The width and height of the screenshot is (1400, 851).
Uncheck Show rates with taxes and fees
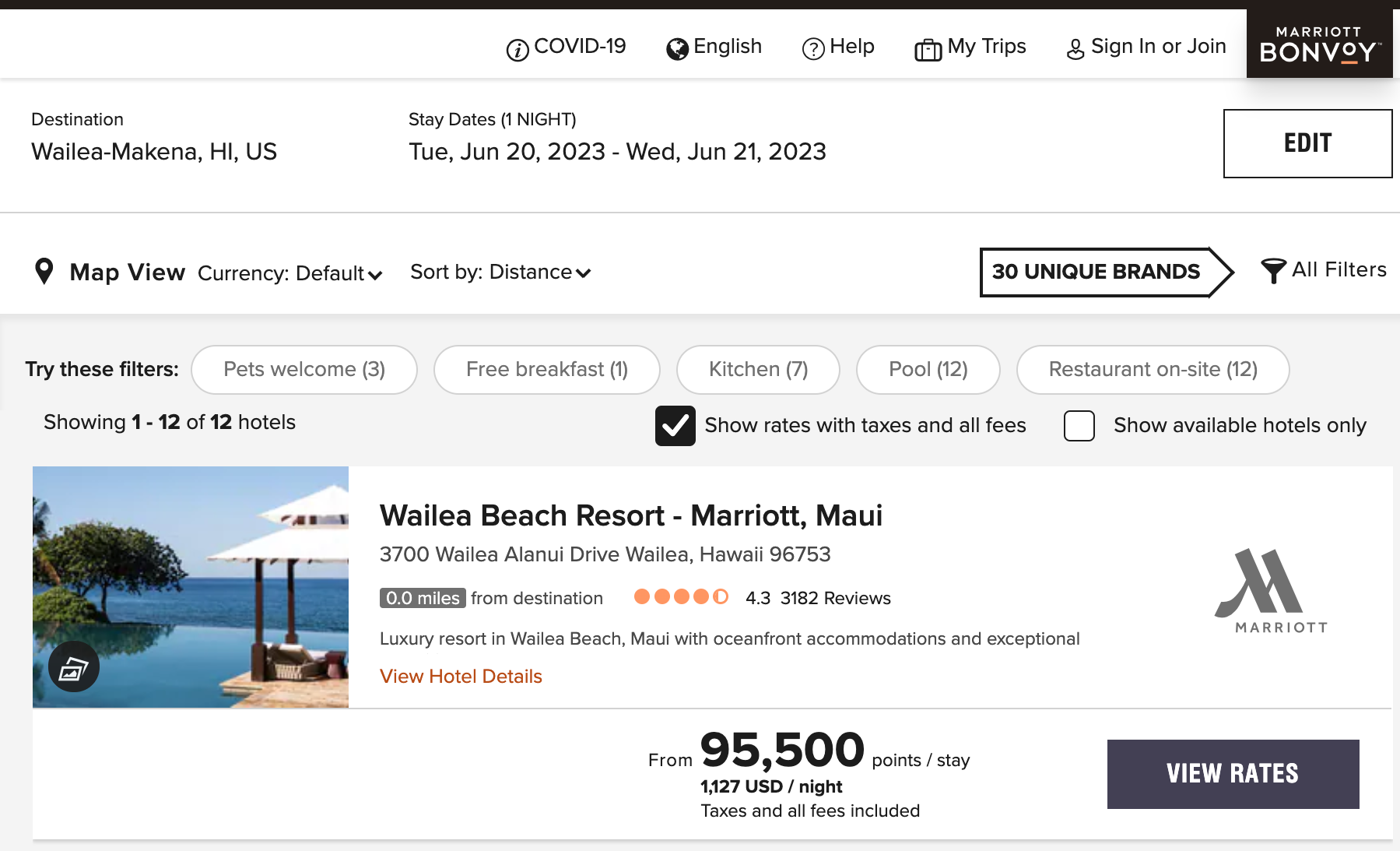coord(675,426)
